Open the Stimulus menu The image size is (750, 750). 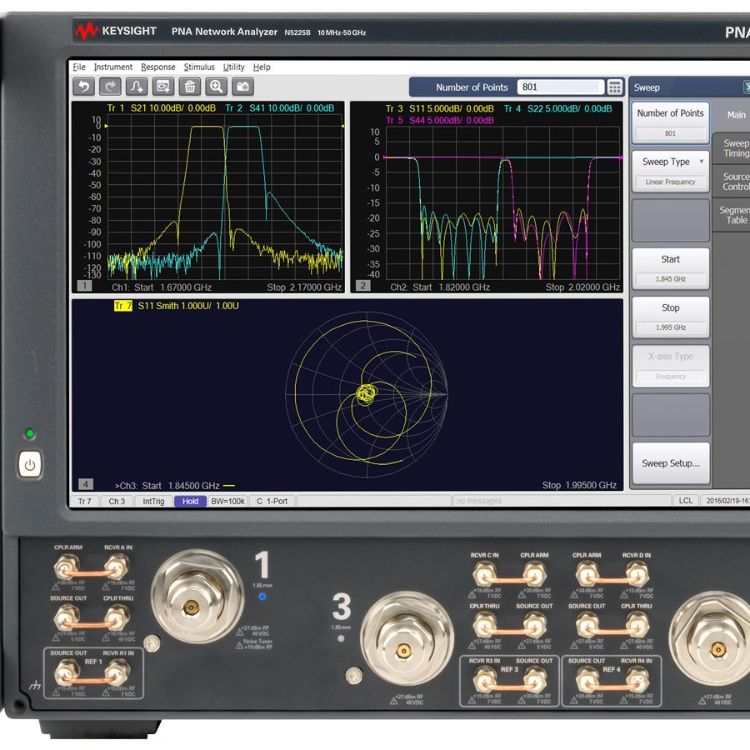point(199,67)
